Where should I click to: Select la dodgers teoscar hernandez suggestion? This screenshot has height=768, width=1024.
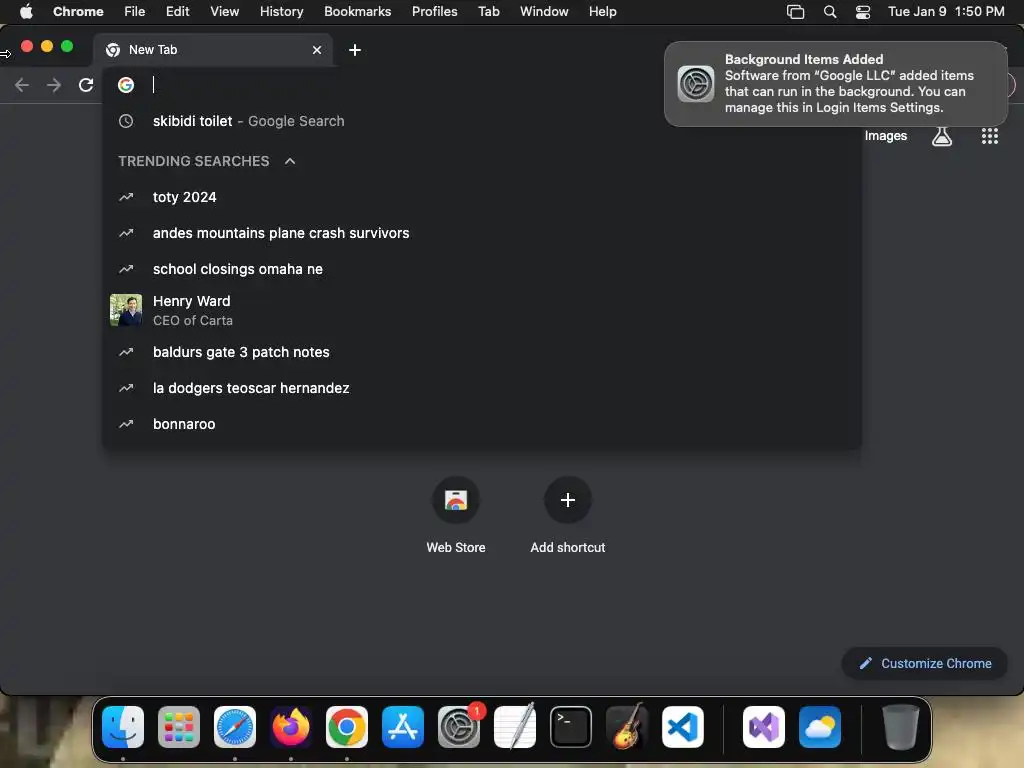482,388
